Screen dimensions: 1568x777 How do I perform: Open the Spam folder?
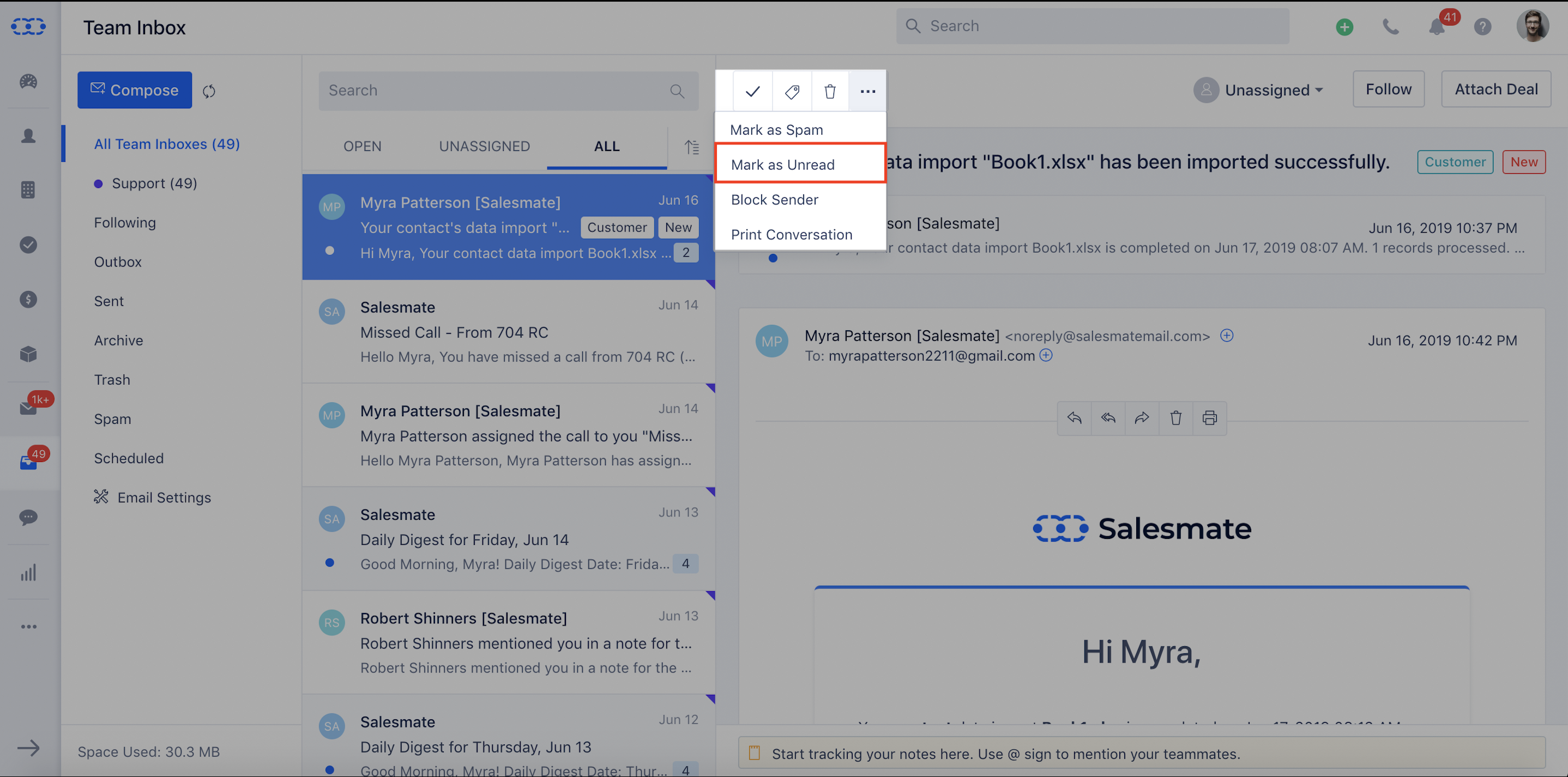pos(113,419)
